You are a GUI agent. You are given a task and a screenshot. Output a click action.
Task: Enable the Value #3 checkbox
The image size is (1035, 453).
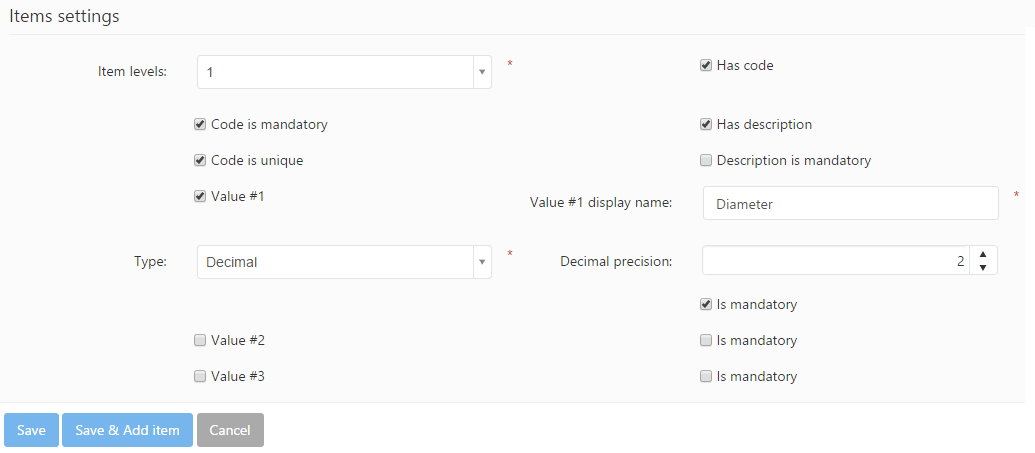tap(200, 377)
